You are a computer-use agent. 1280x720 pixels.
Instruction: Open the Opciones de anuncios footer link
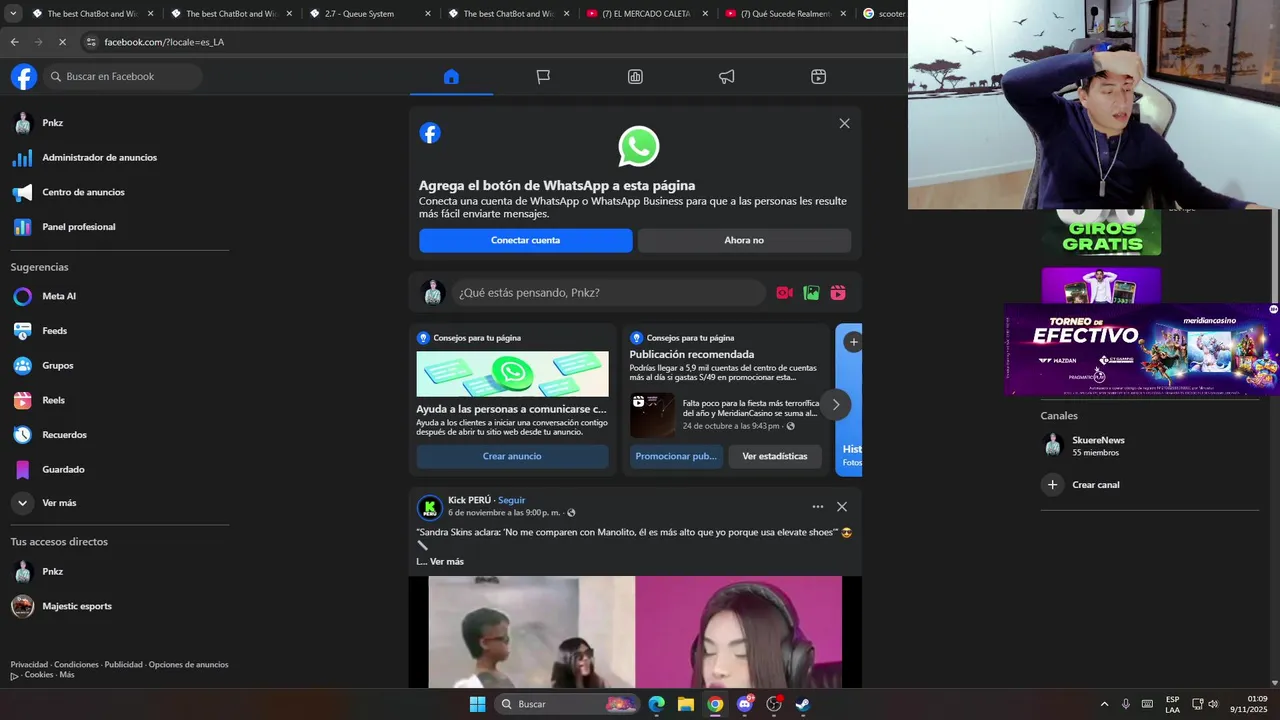188,665
